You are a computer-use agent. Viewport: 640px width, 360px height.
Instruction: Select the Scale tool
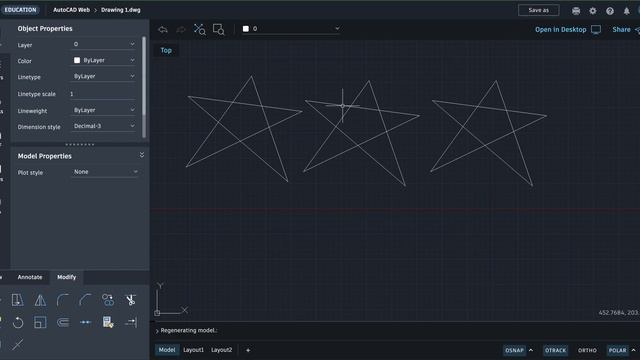coord(40,322)
